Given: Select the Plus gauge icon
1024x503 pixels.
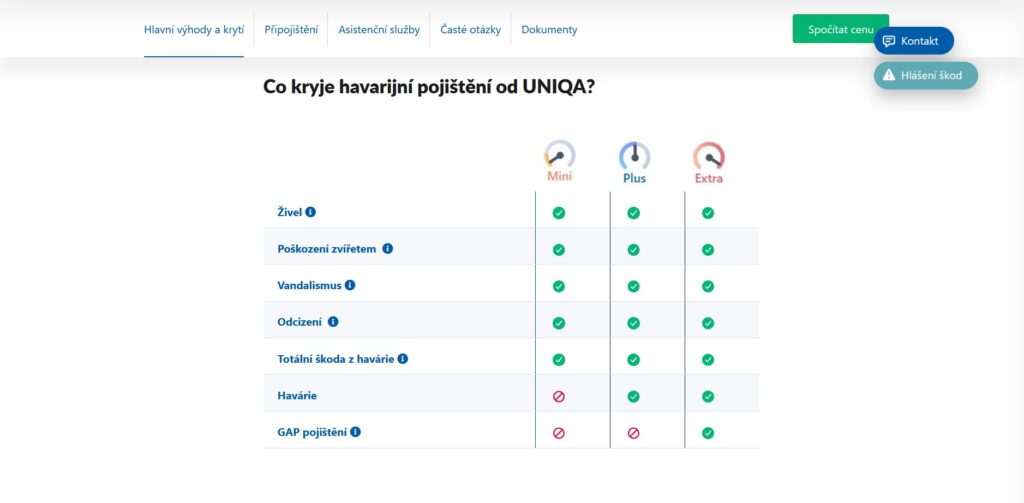Looking at the screenshot, I should pos(634,156).
